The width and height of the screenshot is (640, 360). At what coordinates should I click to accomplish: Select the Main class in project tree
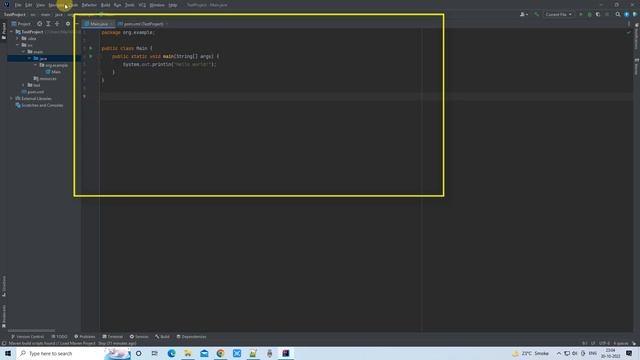coord(53,72)
